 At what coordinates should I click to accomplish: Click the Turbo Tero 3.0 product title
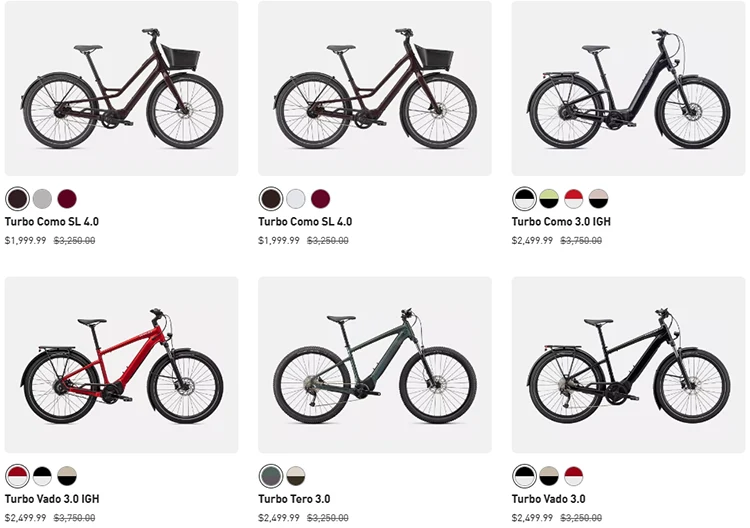point(294,499)
